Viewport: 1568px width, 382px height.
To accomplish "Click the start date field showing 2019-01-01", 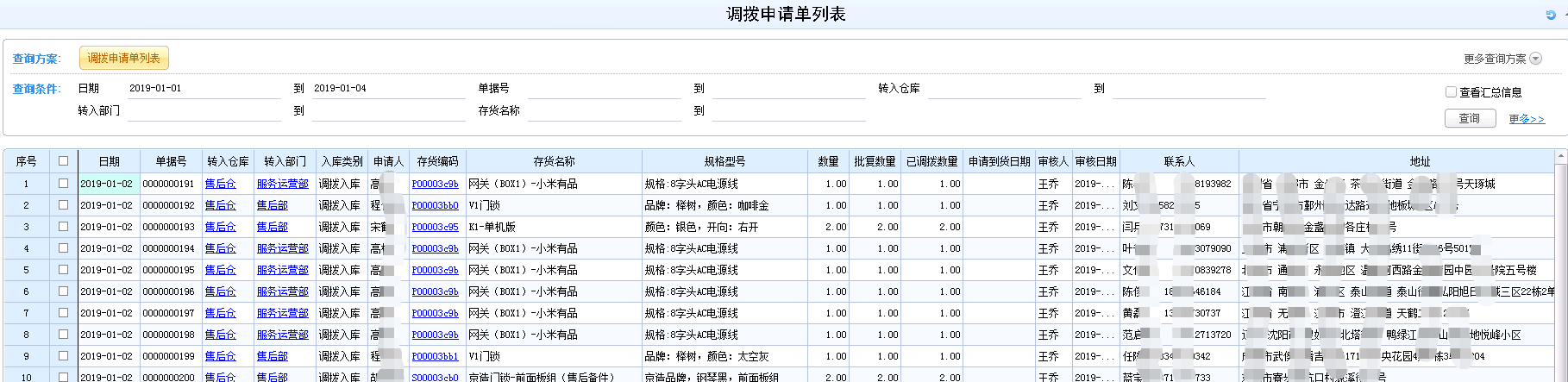I will point(204,89).
